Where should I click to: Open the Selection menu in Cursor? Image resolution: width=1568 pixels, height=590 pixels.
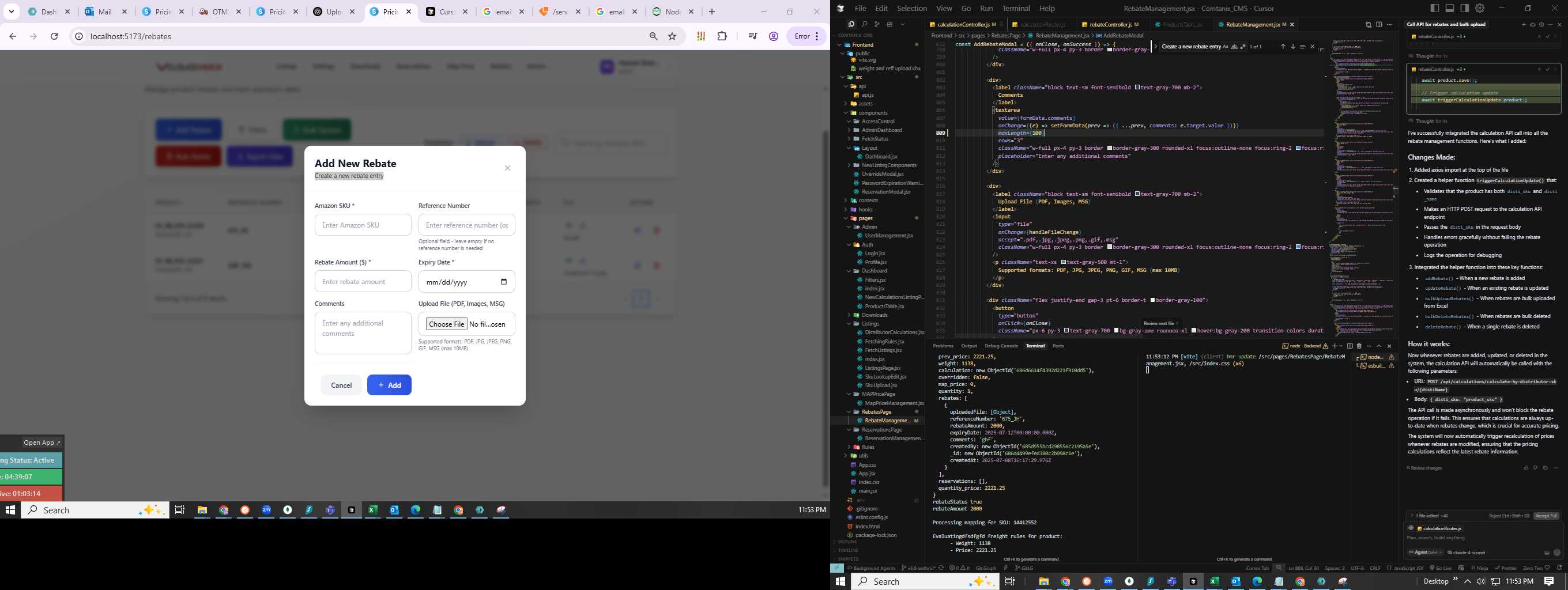[x=912, y=8]
